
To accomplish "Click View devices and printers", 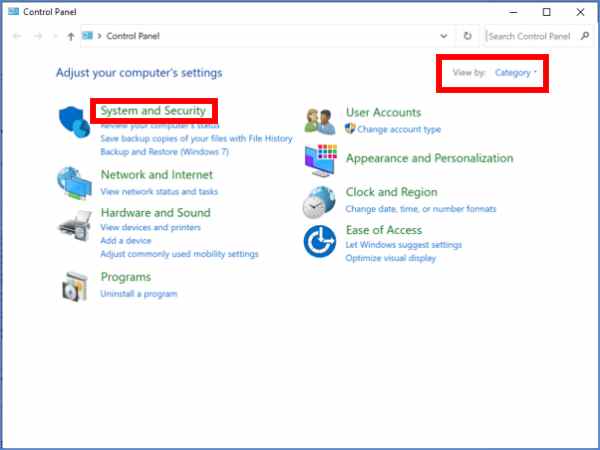I will [150, 228].
